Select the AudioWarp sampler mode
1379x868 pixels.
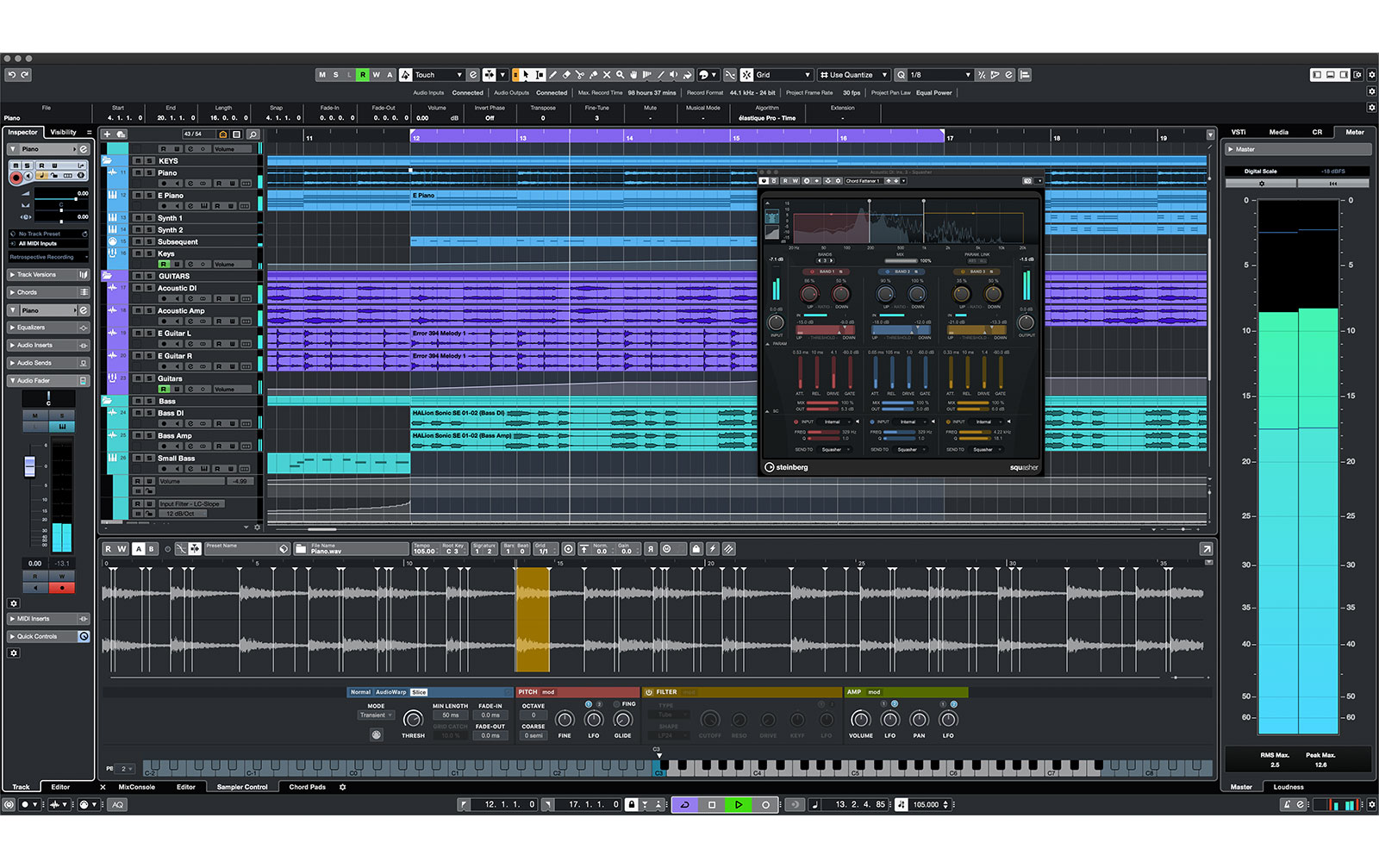pos(390,692)
